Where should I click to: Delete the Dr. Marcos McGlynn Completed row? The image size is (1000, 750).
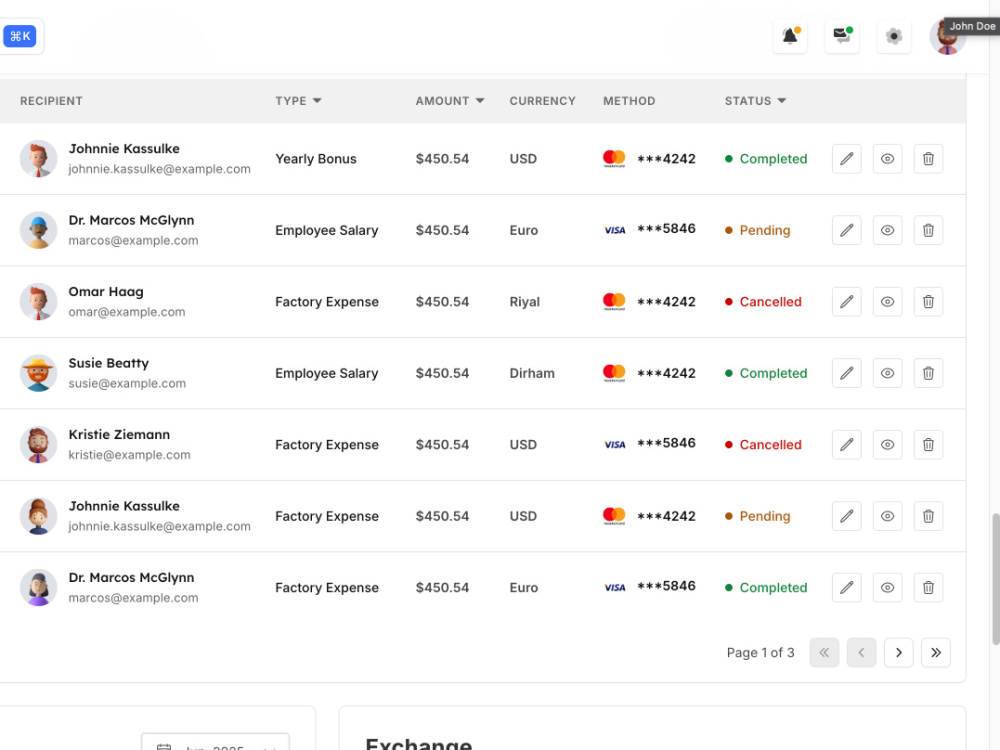pyautogui.click(x=929, y=587)
